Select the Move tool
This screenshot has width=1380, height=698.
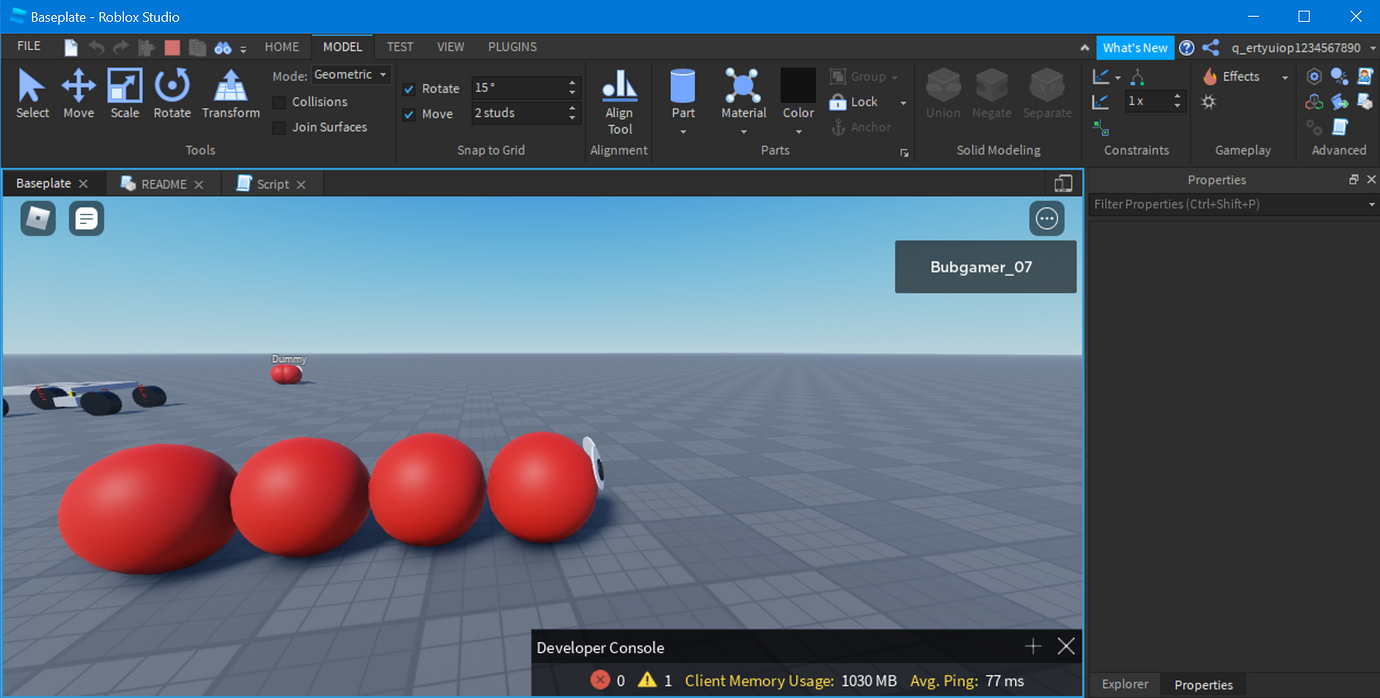tap(78, 93)
